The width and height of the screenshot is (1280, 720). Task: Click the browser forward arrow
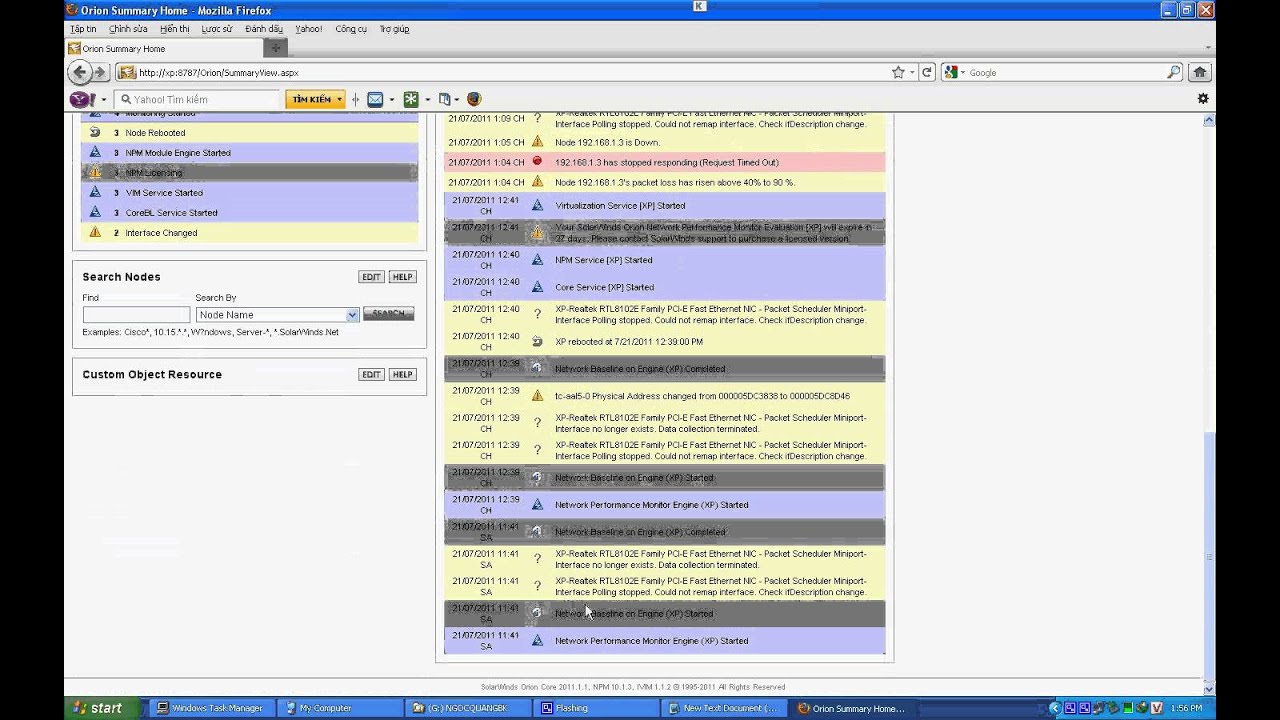101,72
